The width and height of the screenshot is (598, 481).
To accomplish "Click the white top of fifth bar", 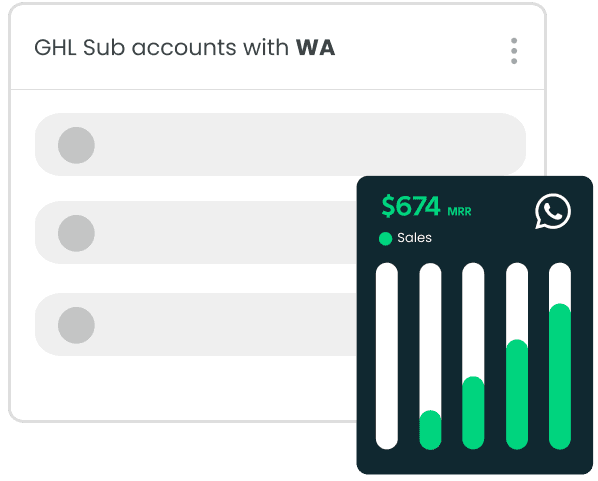I will [x=560, y=283].
